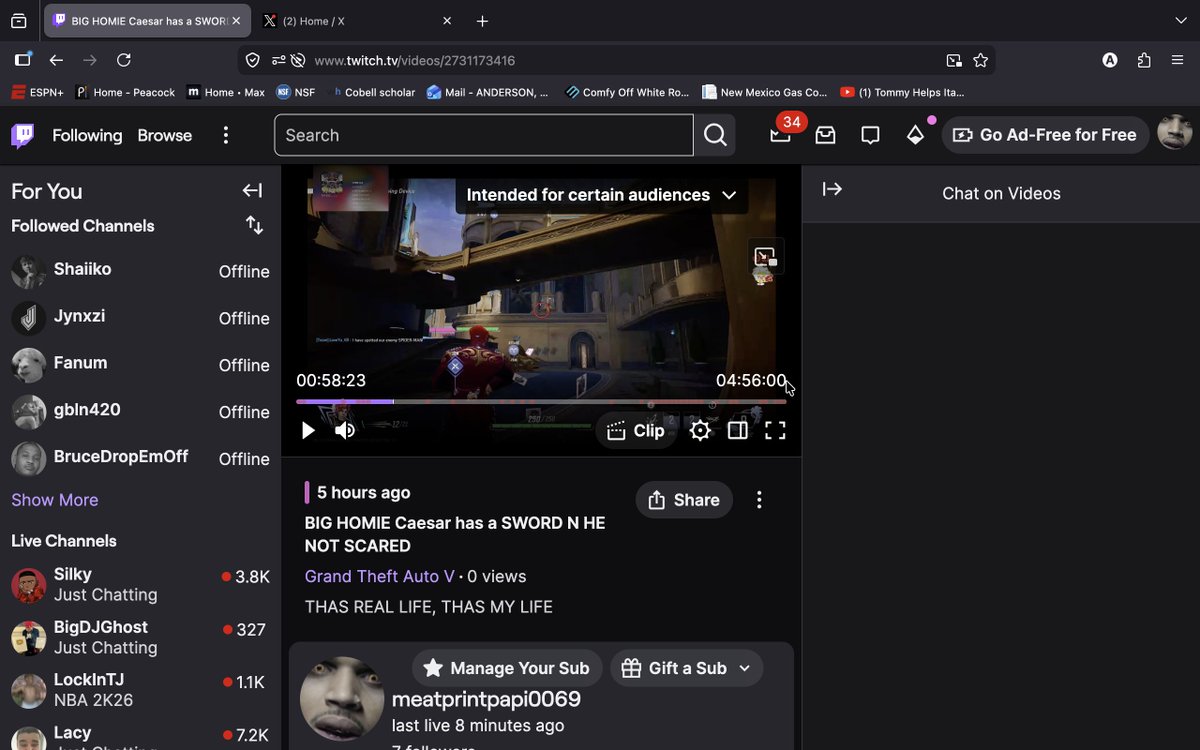
Task: Open the user avatar menu in Twitch header
Action: [1174, 134]
